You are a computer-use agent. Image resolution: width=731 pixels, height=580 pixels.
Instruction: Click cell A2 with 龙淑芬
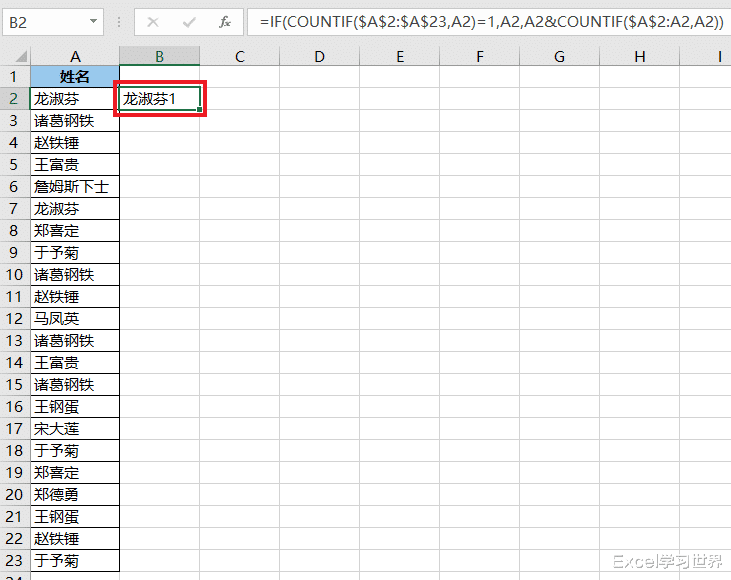(x=75, y=98)
